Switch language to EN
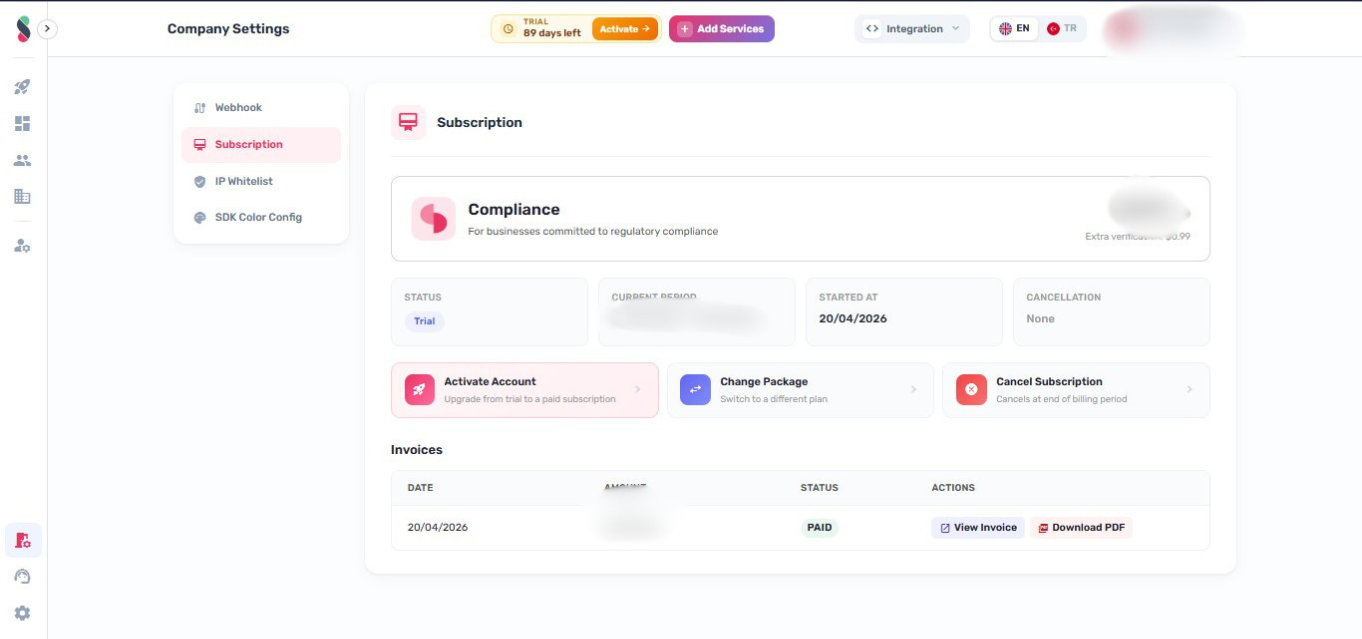This screenshot has width=1362, height=639. tap(1015, 29)
